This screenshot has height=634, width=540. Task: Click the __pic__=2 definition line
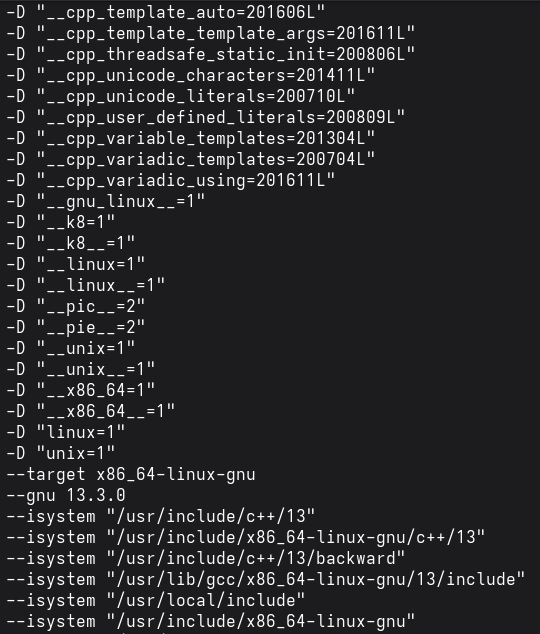[76, 307]
